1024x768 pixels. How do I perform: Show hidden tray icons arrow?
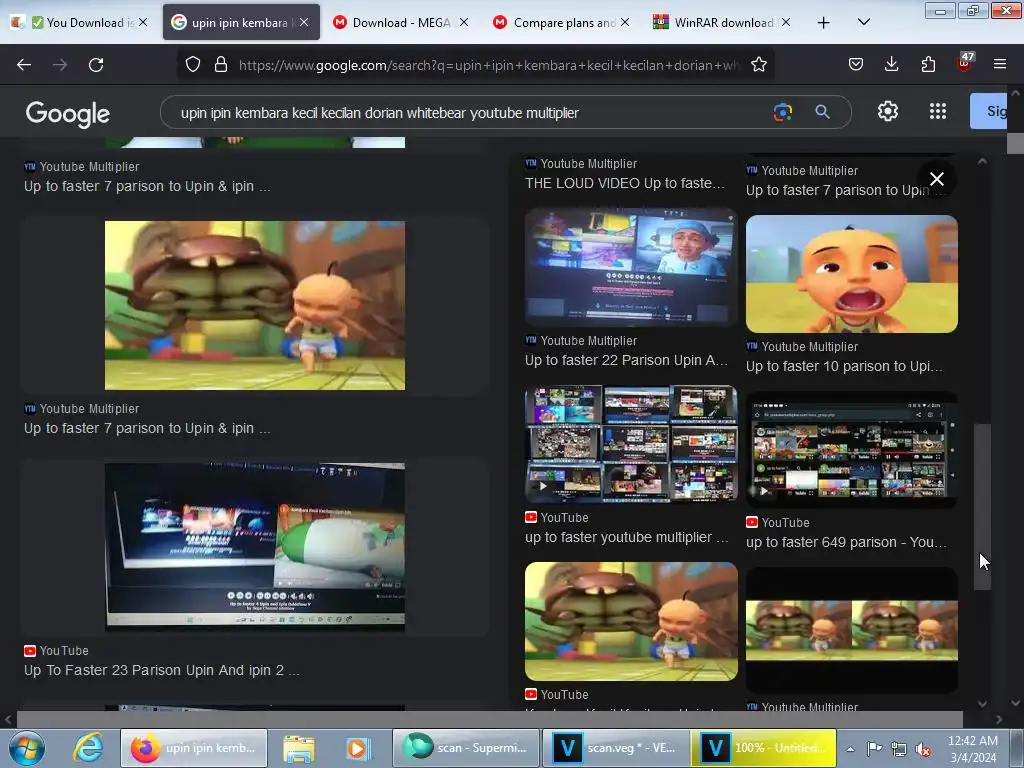pyautogui.click(x=850, y=749)
